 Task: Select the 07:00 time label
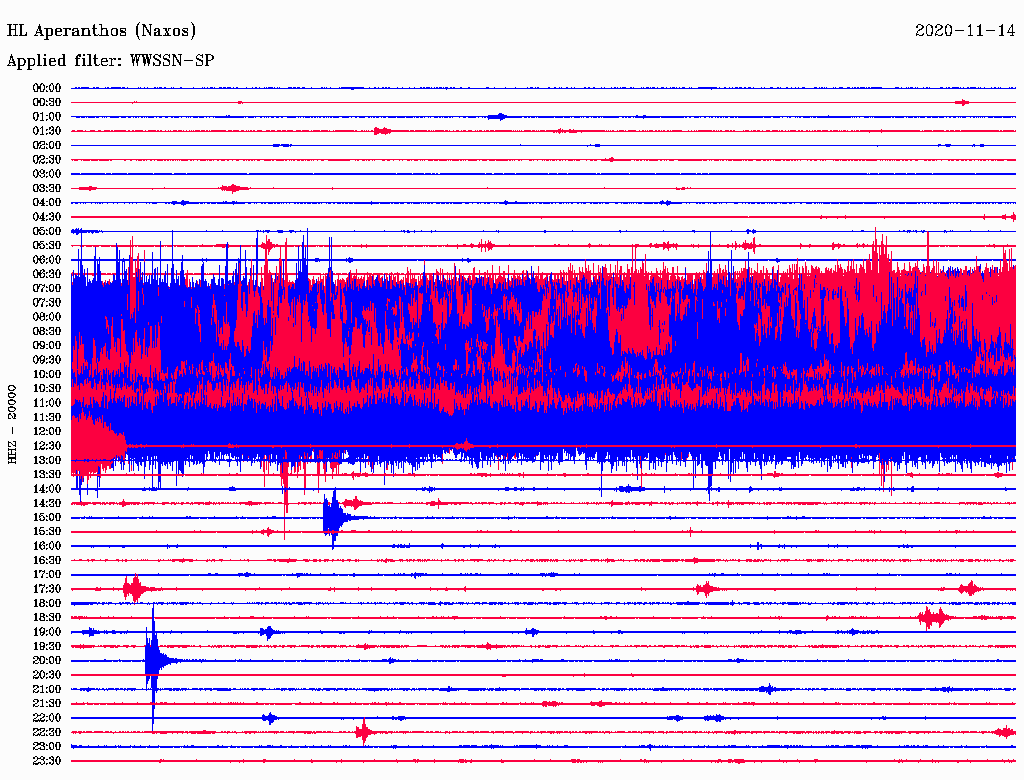pyautogui.click(x=47, y=289)
